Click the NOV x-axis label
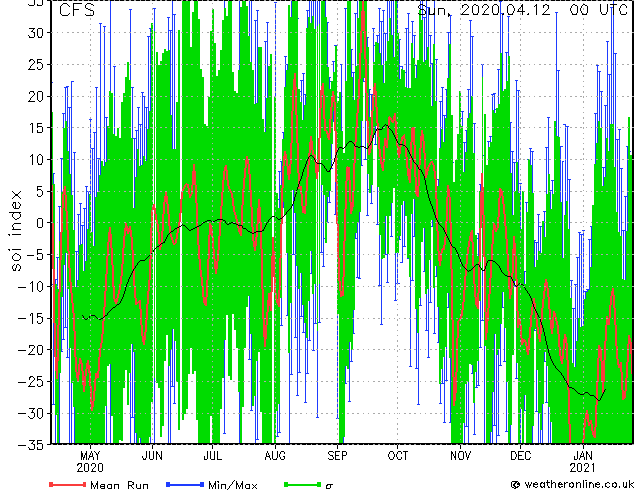The height and width of the screenshot is (490, 634). (460, 456)
